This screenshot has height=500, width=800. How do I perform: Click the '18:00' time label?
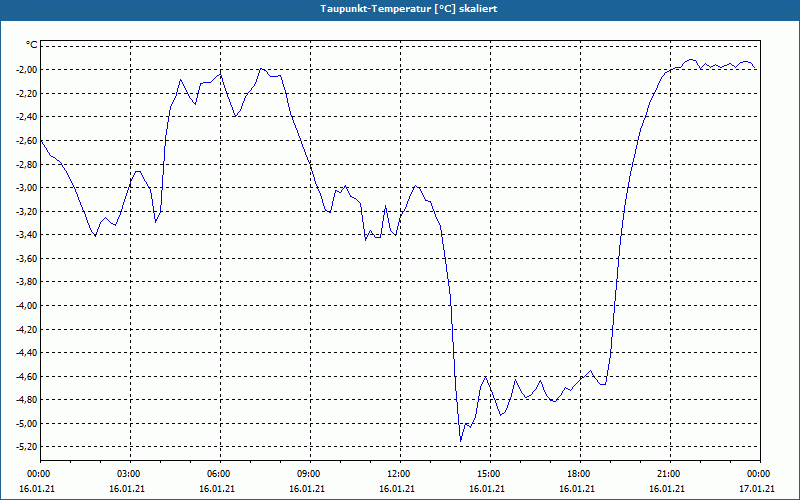click(x=581, y=474)
